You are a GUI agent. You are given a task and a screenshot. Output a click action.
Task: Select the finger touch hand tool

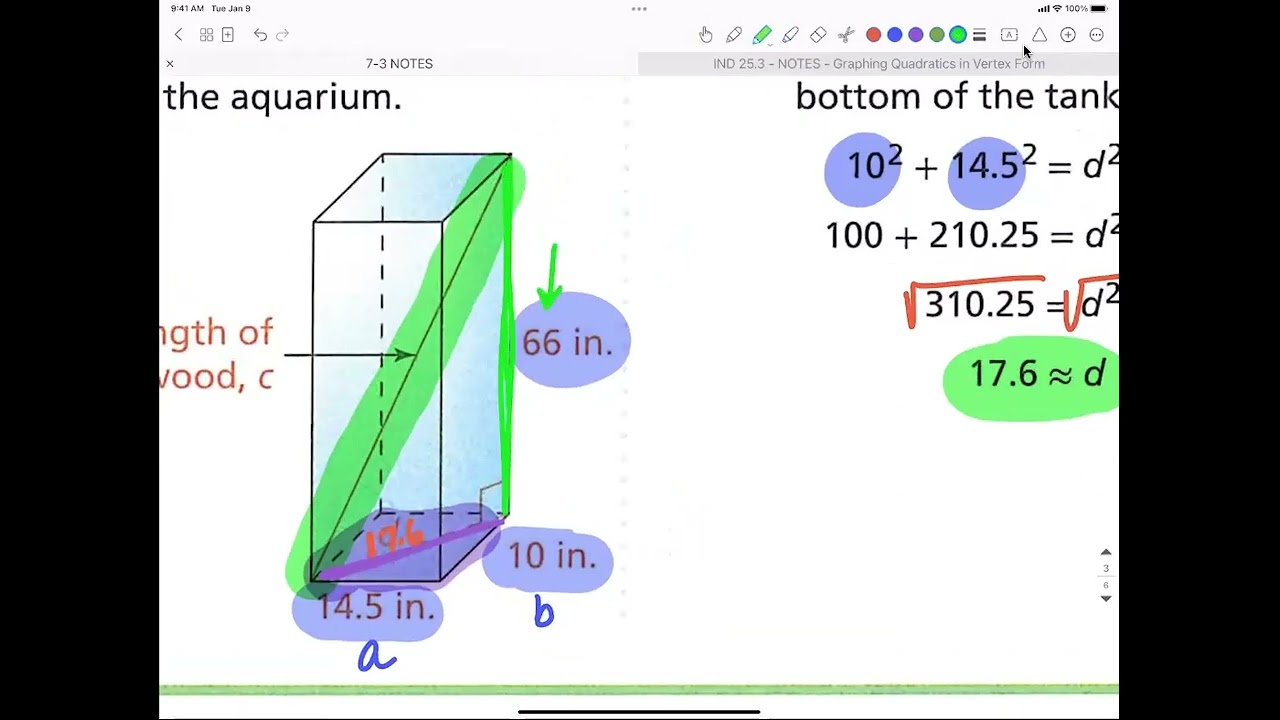(706, 35)
